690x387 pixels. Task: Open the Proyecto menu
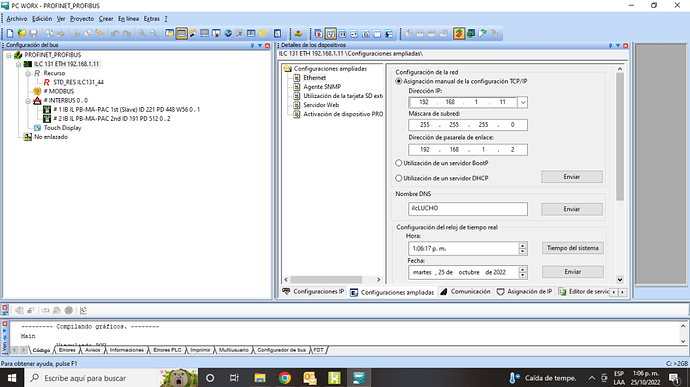pyautogui.click(x=82, y=18)
